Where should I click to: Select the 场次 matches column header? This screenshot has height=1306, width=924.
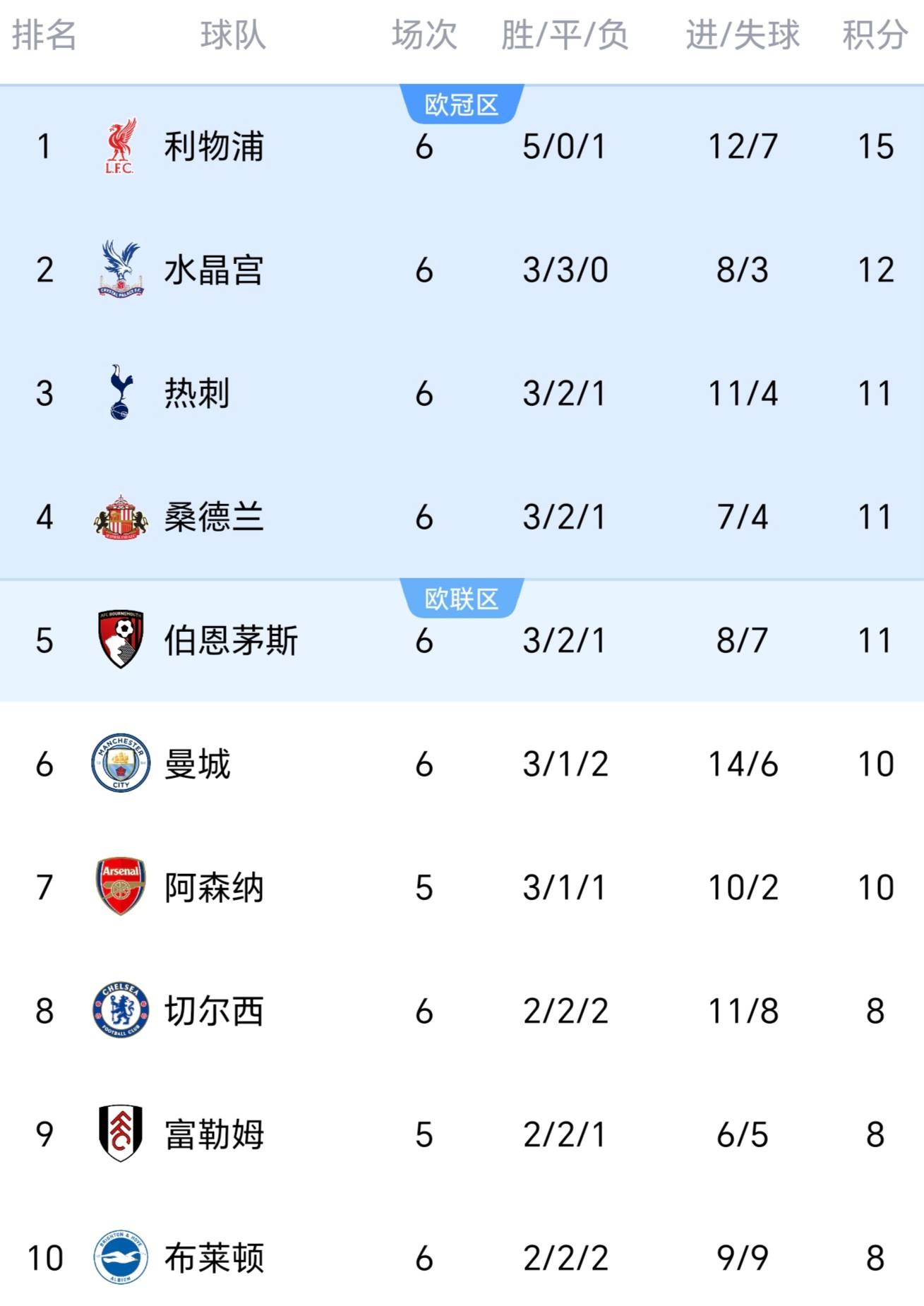pyautogui.click(x=424, y=35)
